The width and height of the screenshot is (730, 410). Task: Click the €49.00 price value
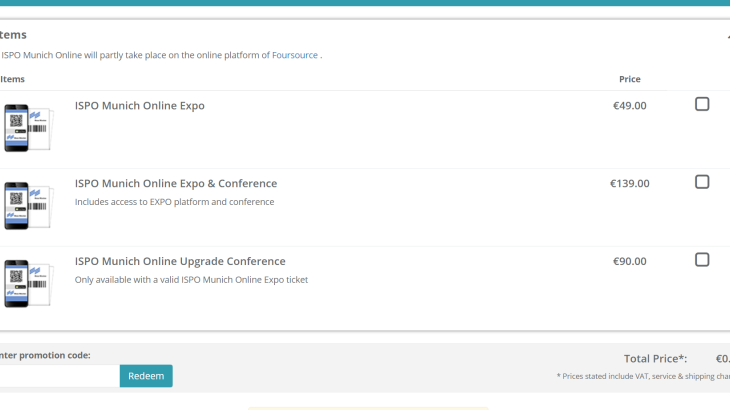coord(629,106)
